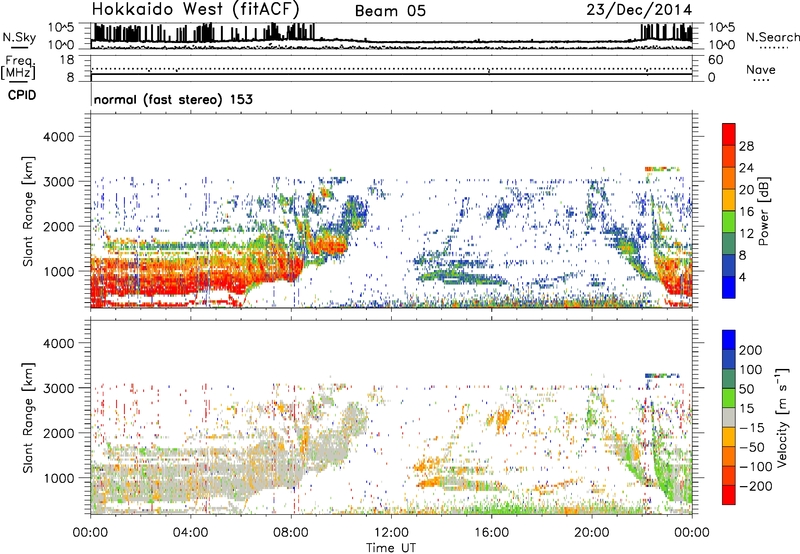The width and height of the screenshot is (800, 554).
Task: Click the 1000 tick on the velocity panel
Action: (58, 478)
